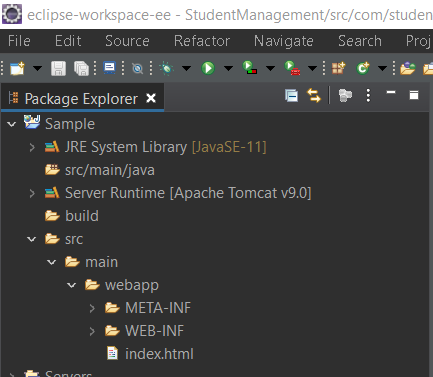The width and height of the screenshot is (433, 377).
Task: Collapse the webapp folder node
Action: [x=72, y=285]
